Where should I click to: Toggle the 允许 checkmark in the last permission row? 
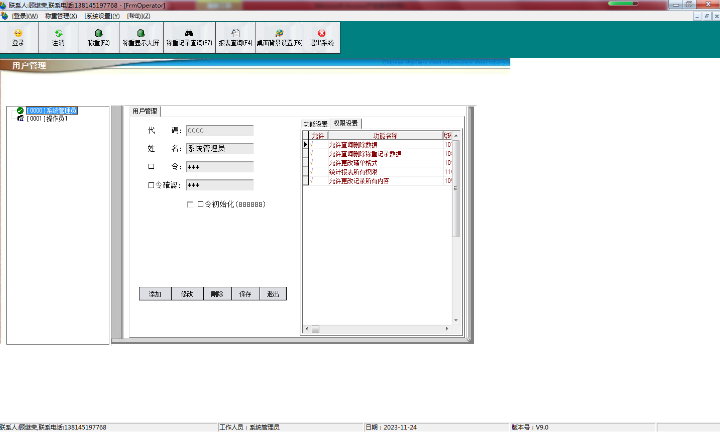coord(311,181)
